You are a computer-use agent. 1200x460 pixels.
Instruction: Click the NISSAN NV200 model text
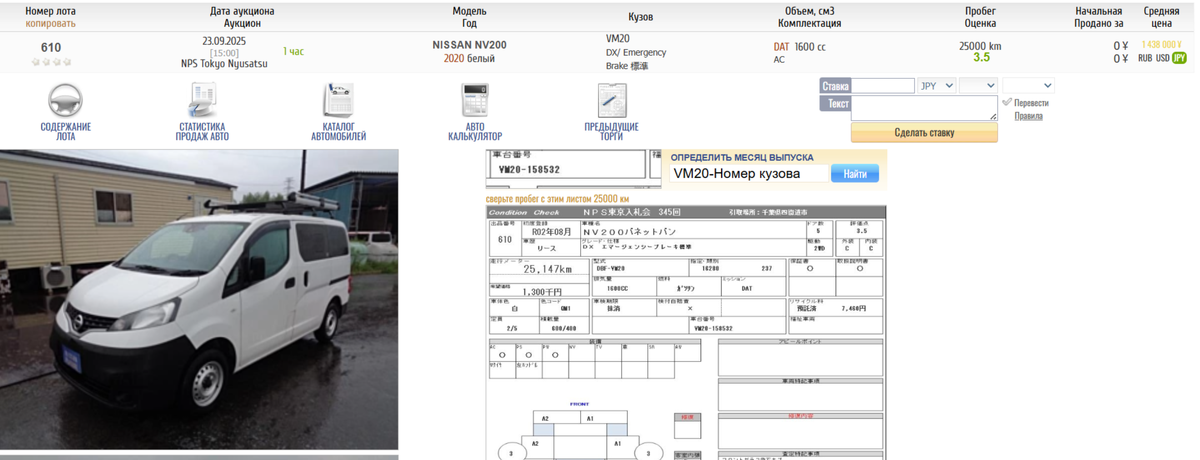[469, 45]
